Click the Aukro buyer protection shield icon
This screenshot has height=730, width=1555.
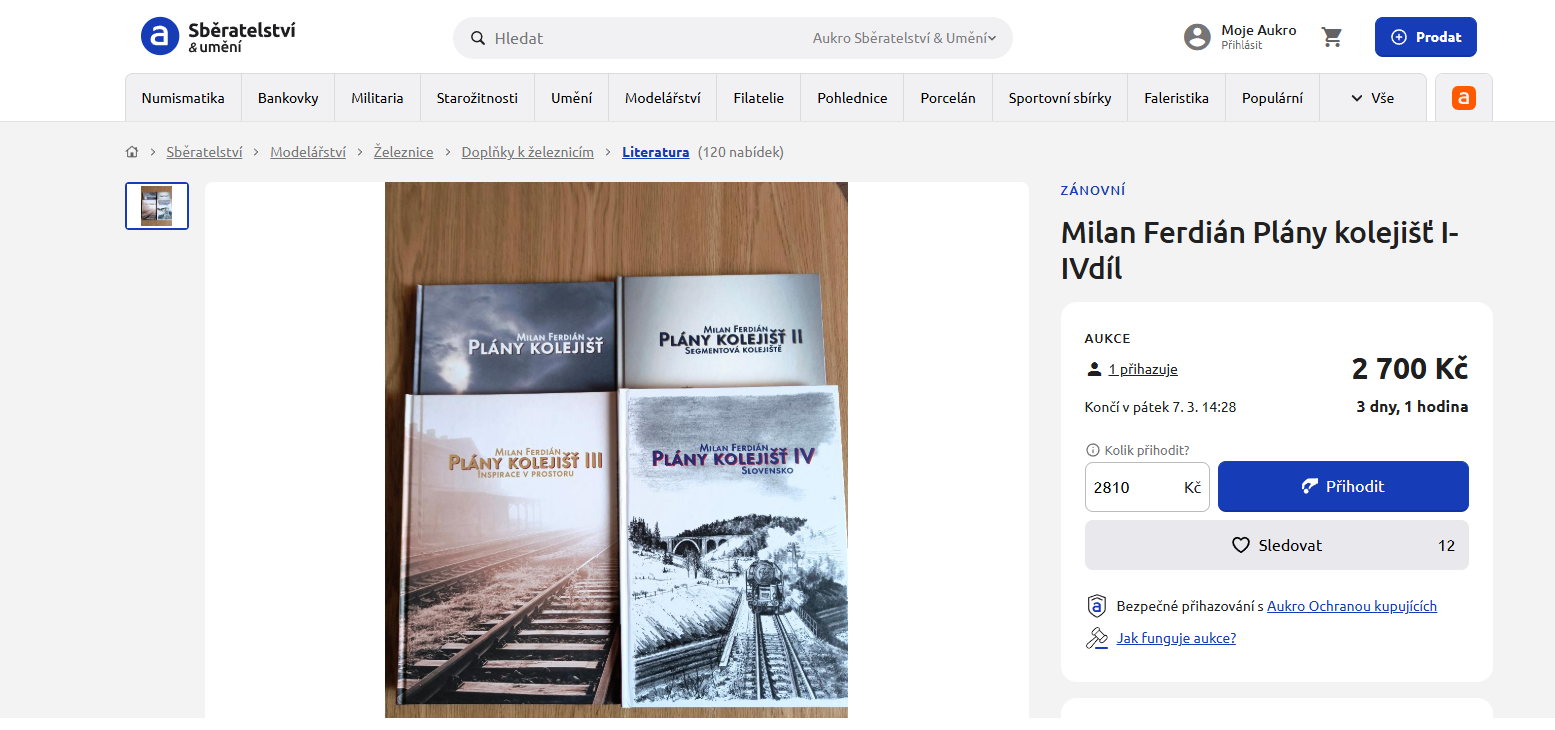(x=1096, y=606)
